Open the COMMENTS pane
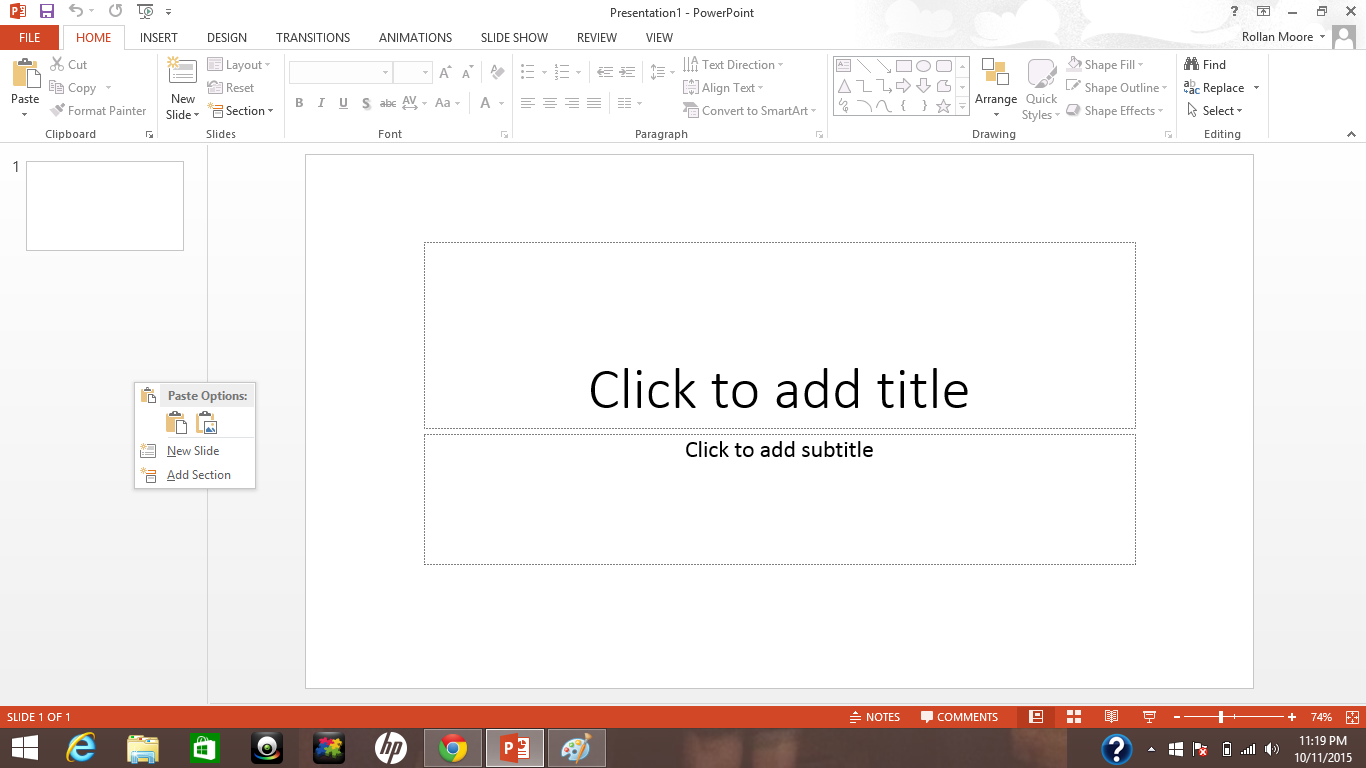The height and width of the screenshot is (768, 1366). (959, 717)
